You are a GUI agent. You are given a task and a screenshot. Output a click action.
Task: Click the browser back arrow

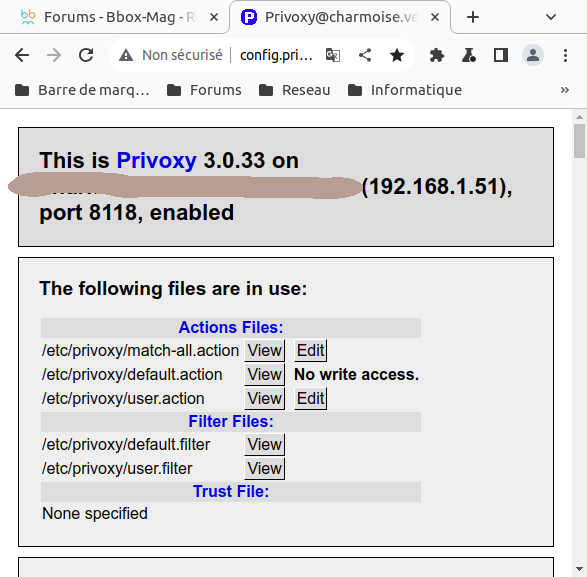click(22, 55)
